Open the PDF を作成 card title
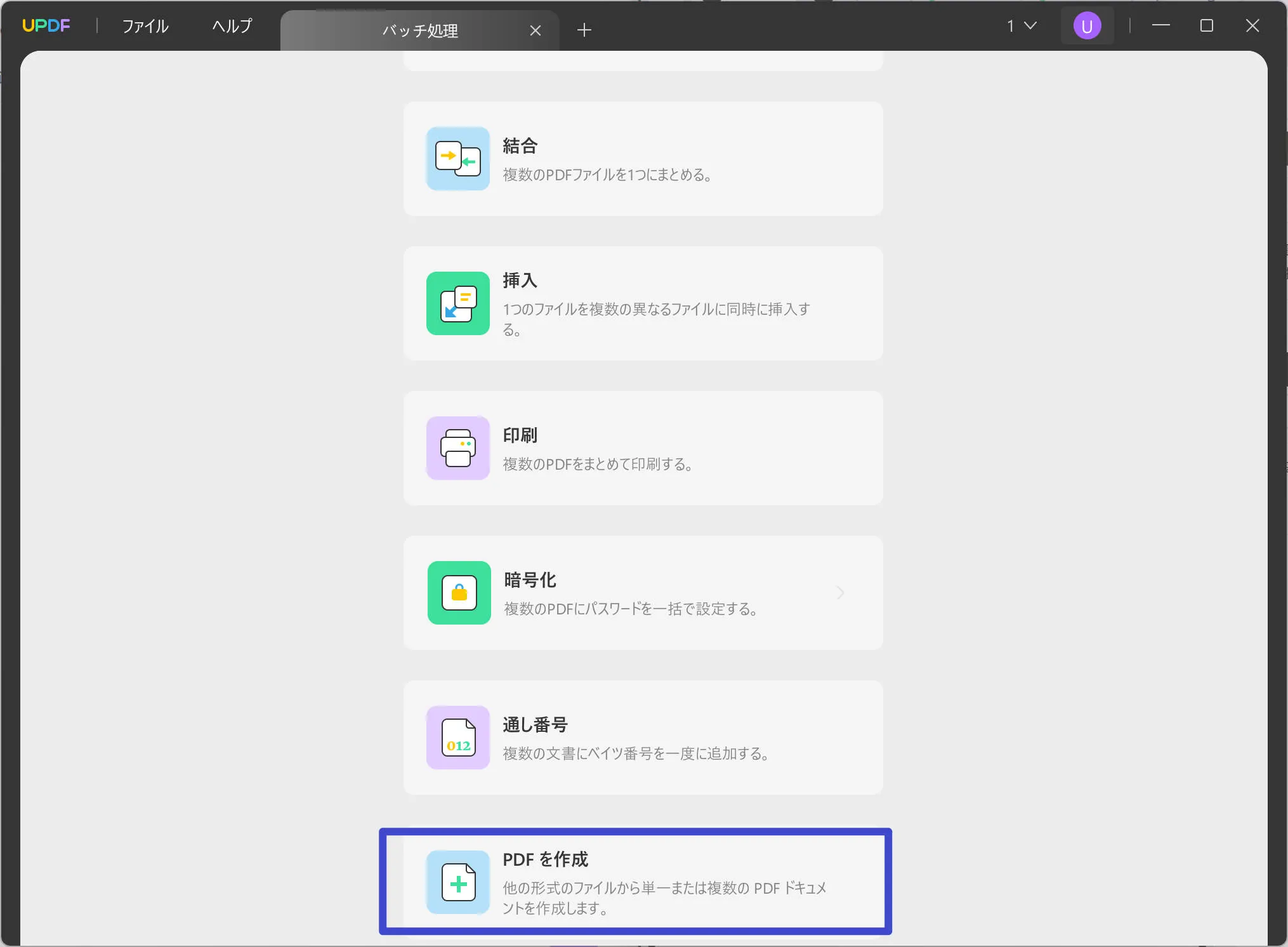Screen dimensions: 1288x947 point(546,859)
